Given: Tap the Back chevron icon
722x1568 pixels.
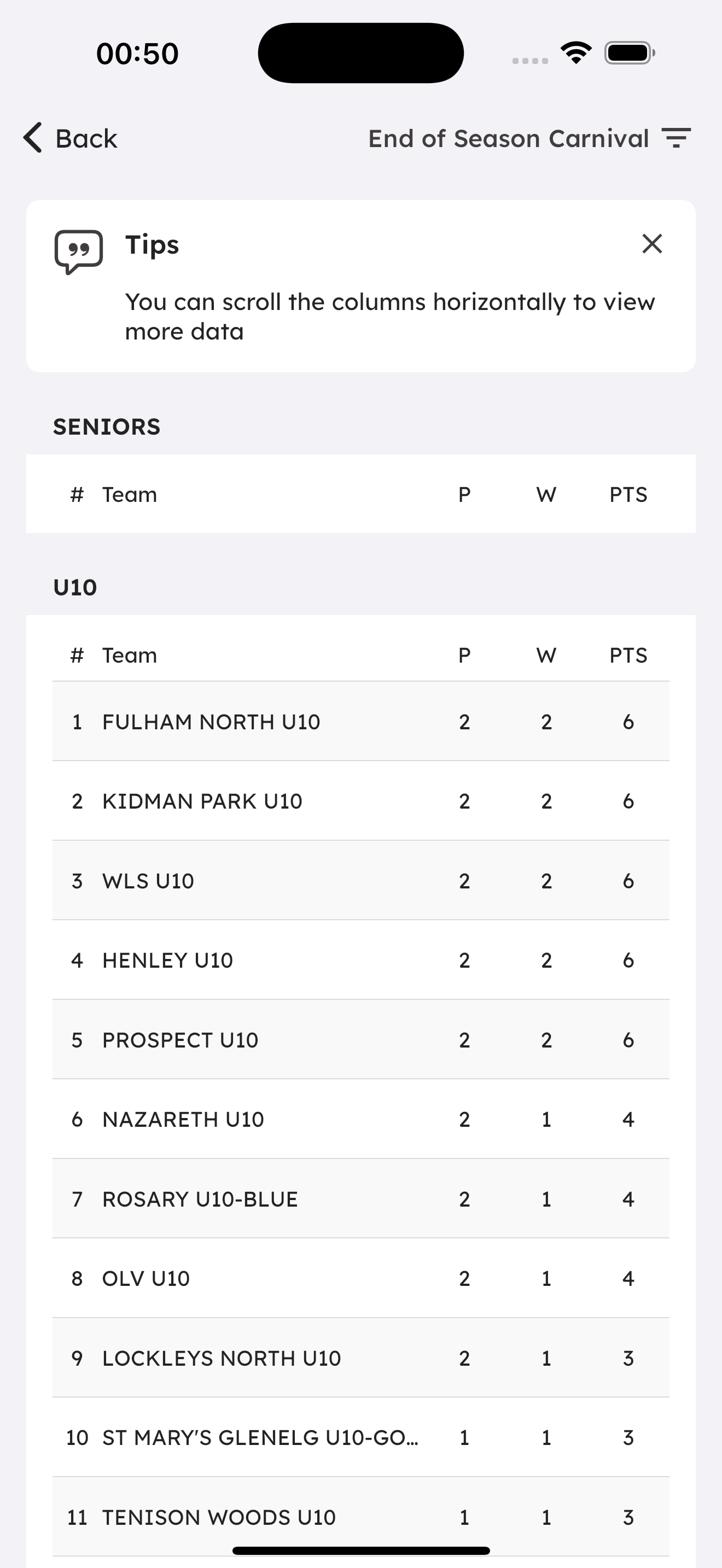Looking at the screenshot, I should point(33,138).
